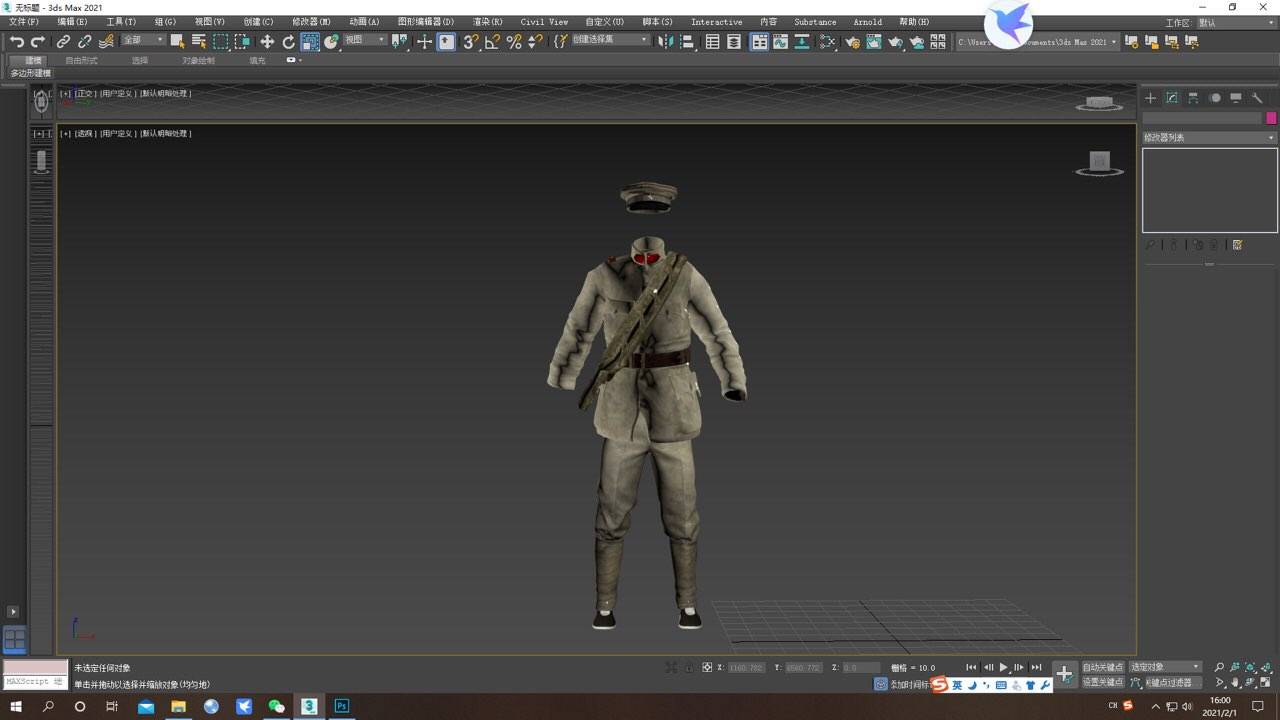This screenshot has width=1280, height=720.
Task: Open the 修改器(M) menu
Action: point(311,22)
